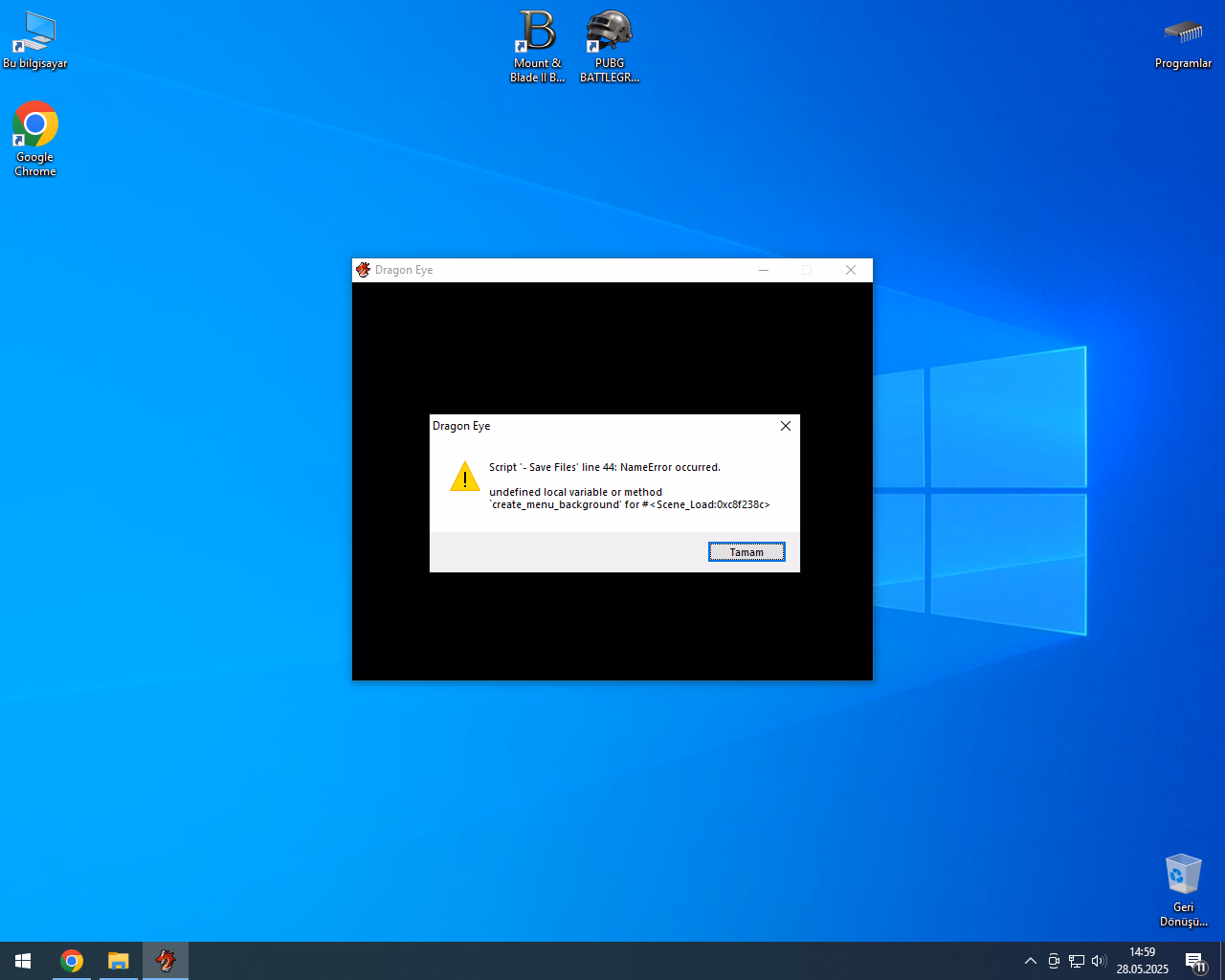Click the Tamam button in the error dialog

coord(746,552)
